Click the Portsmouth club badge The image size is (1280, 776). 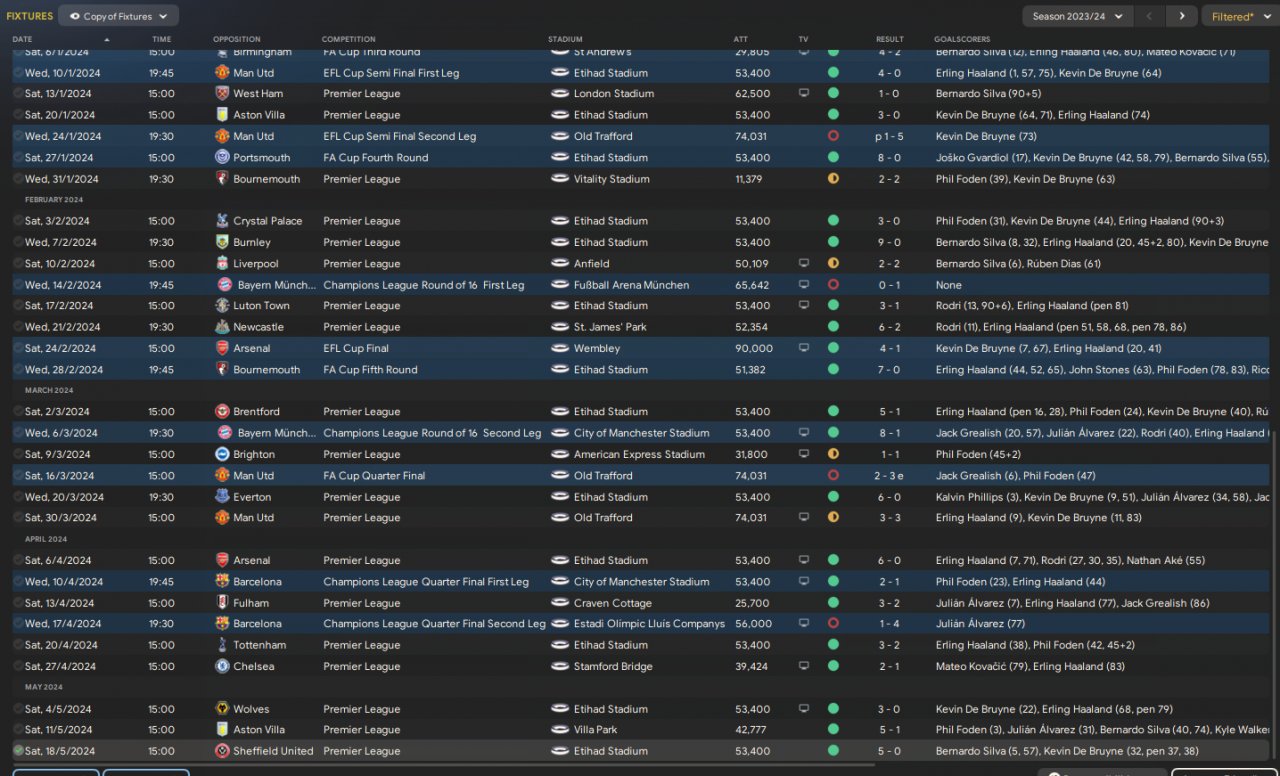point(222,158)
